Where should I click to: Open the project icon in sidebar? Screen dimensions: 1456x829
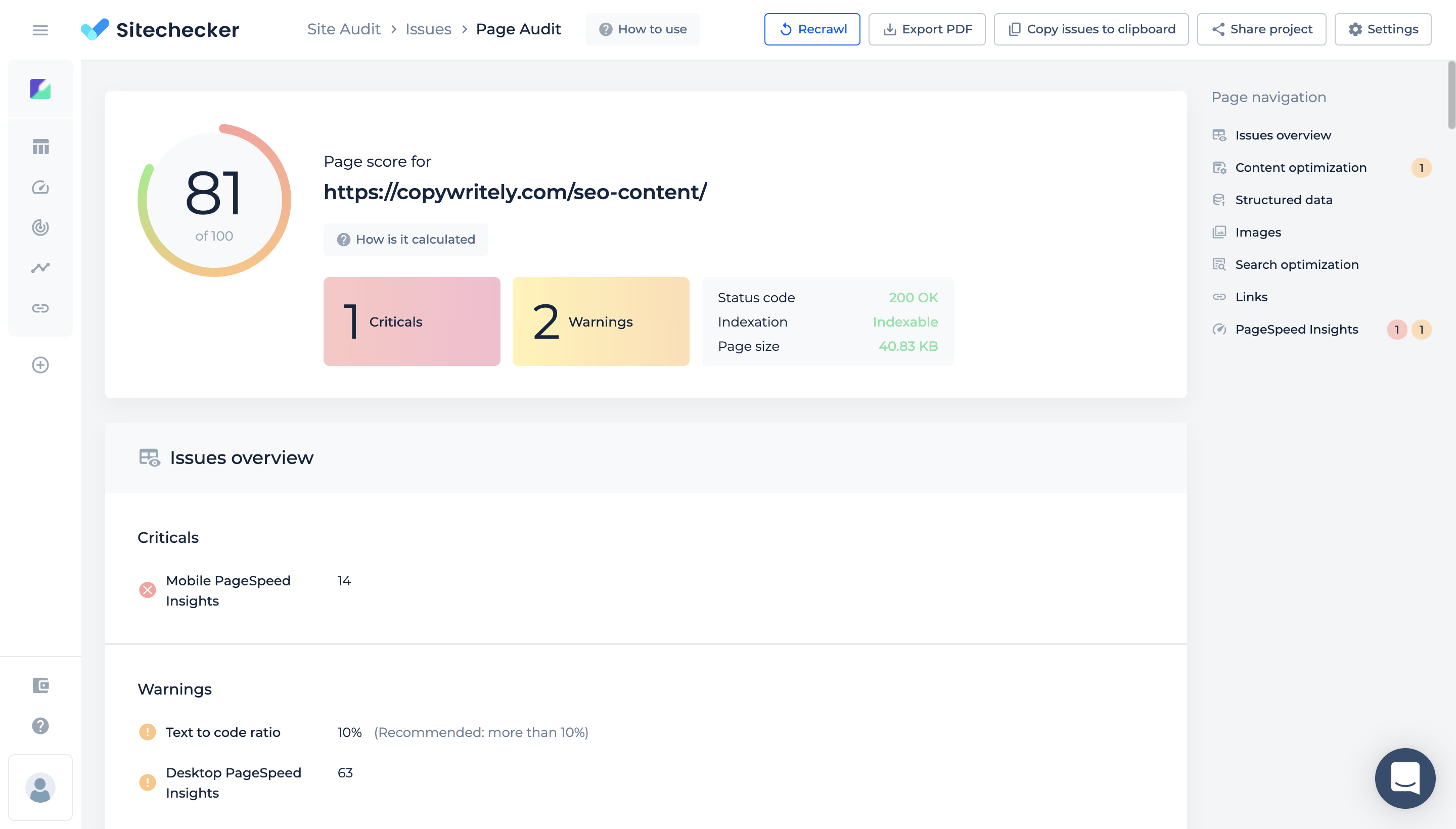coord(40,89)
